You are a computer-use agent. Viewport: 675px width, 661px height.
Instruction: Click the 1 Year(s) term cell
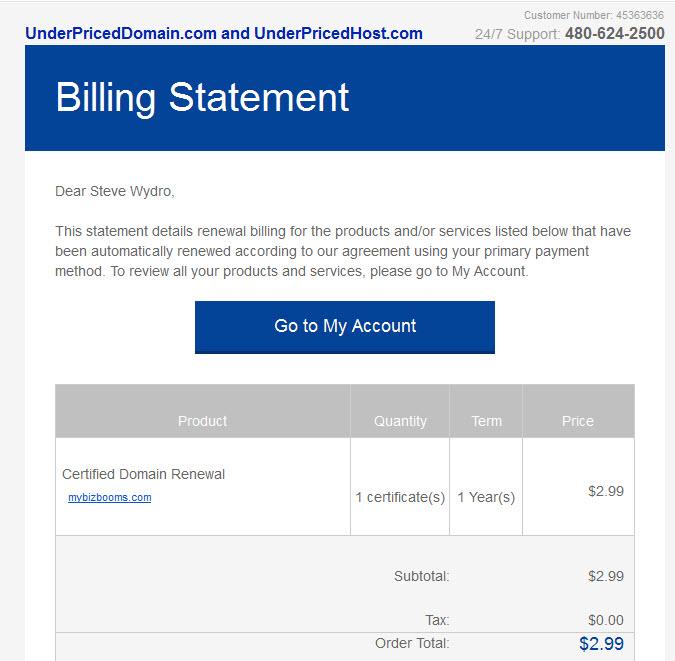tap(486, 497)
